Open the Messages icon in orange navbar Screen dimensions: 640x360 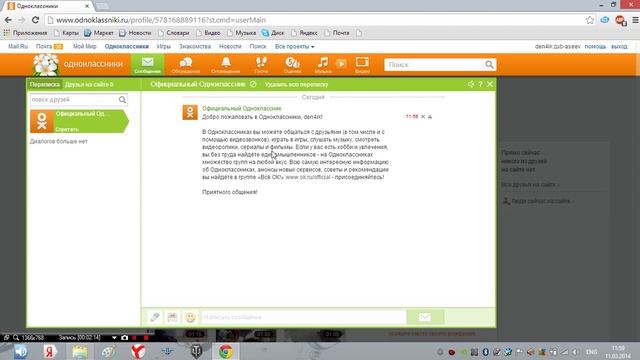click(147, 64)
